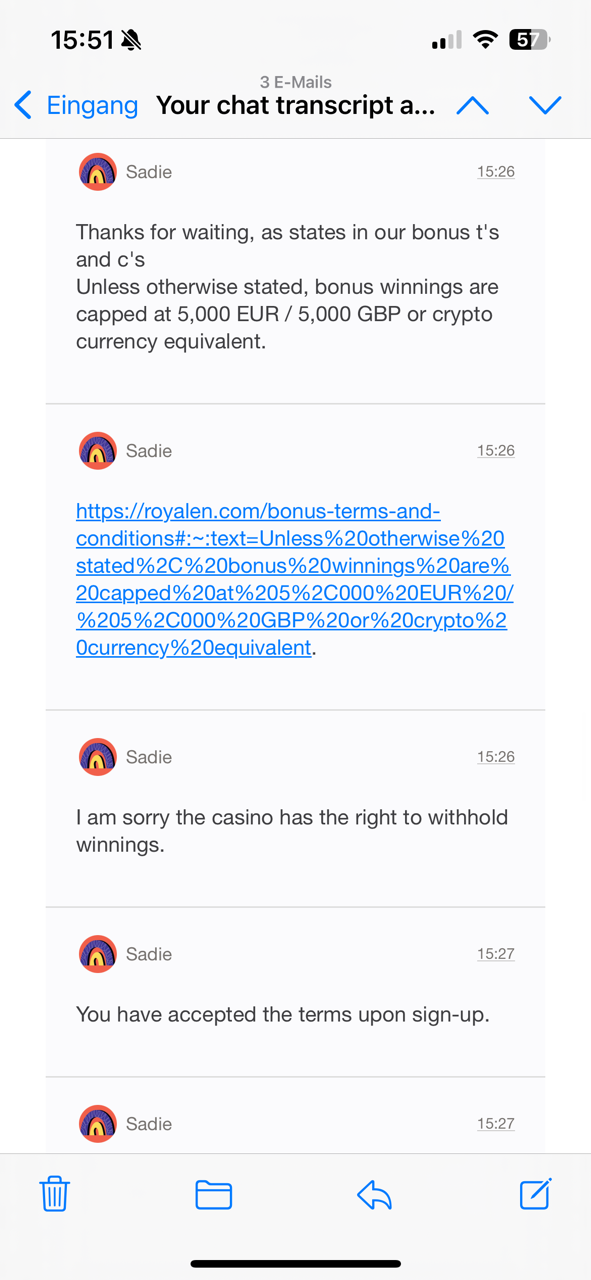The image size is (591, 1280).
Task: Open the royalen.com bonus terms link
Action: tap(296, 579)
